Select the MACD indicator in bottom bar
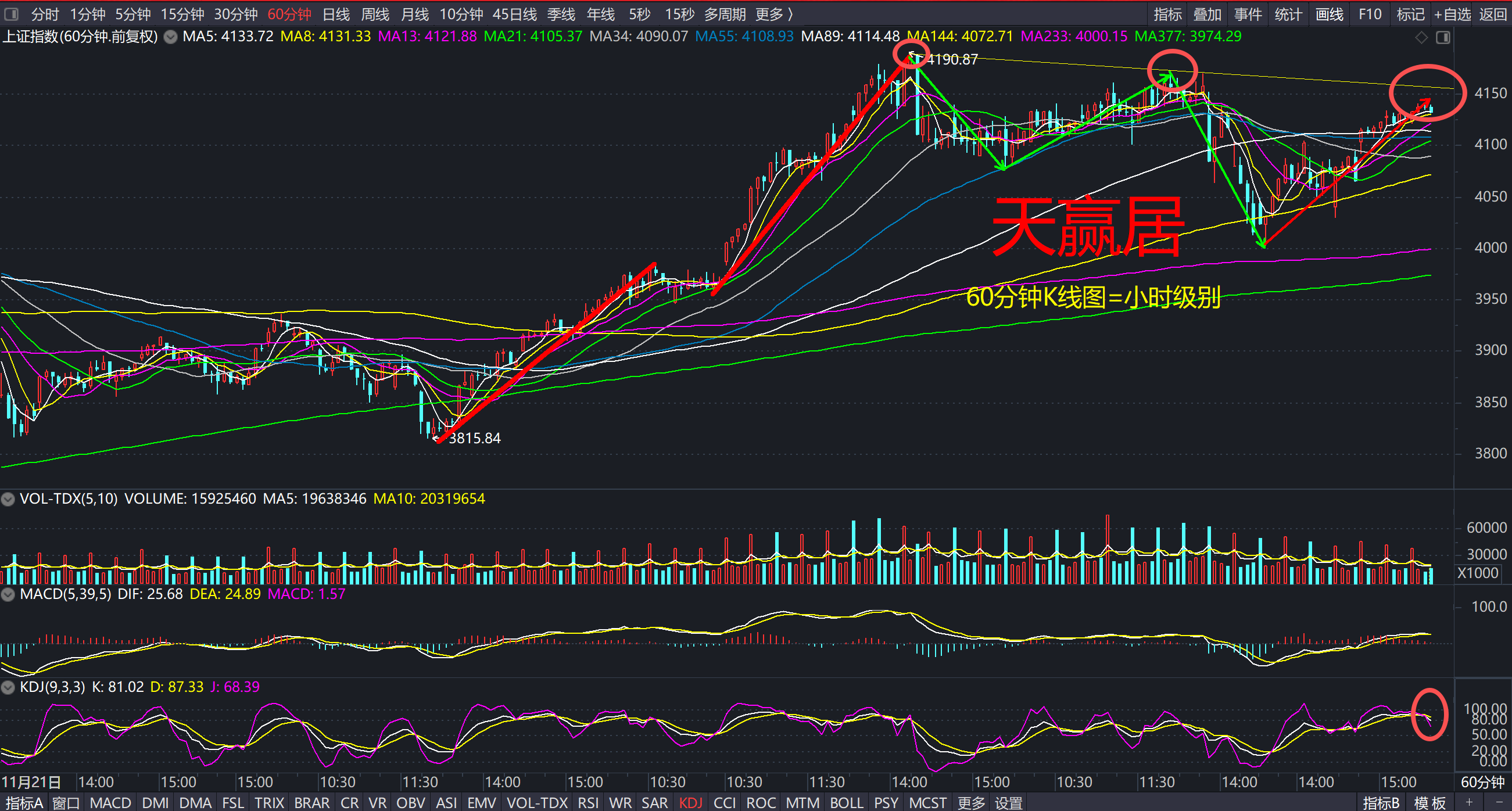Screen dimensions: 1512x811 [110, 803]
